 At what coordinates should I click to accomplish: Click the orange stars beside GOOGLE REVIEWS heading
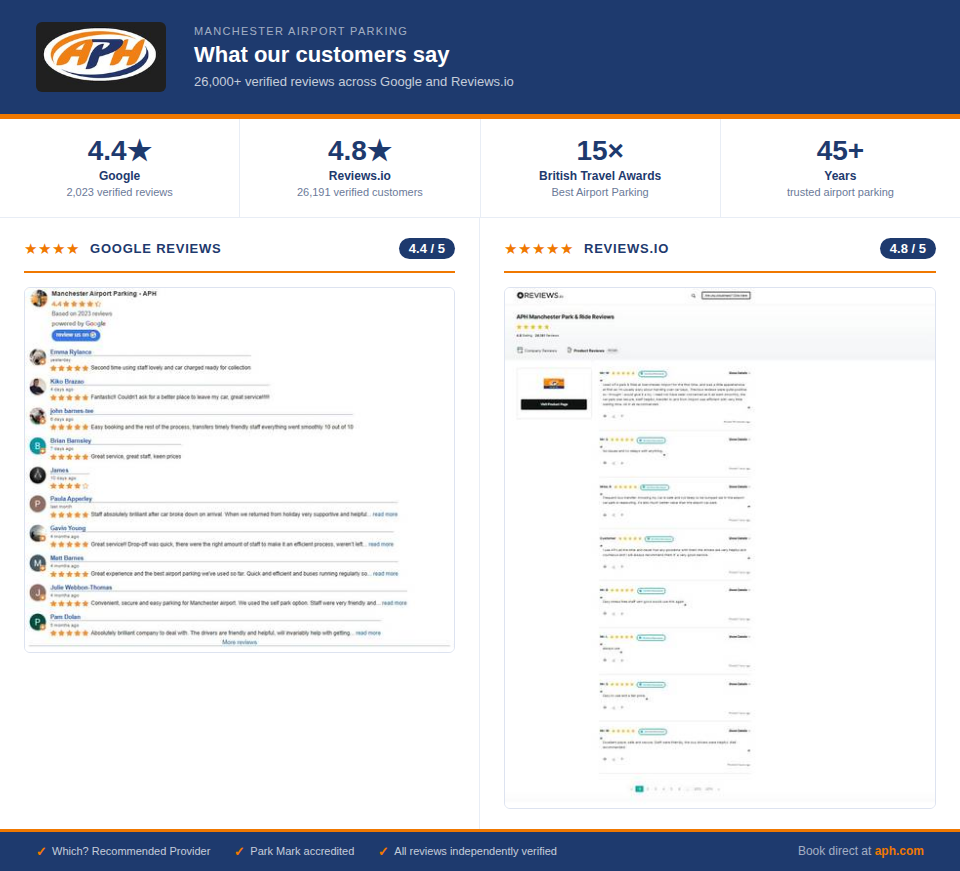pos(51,249)
